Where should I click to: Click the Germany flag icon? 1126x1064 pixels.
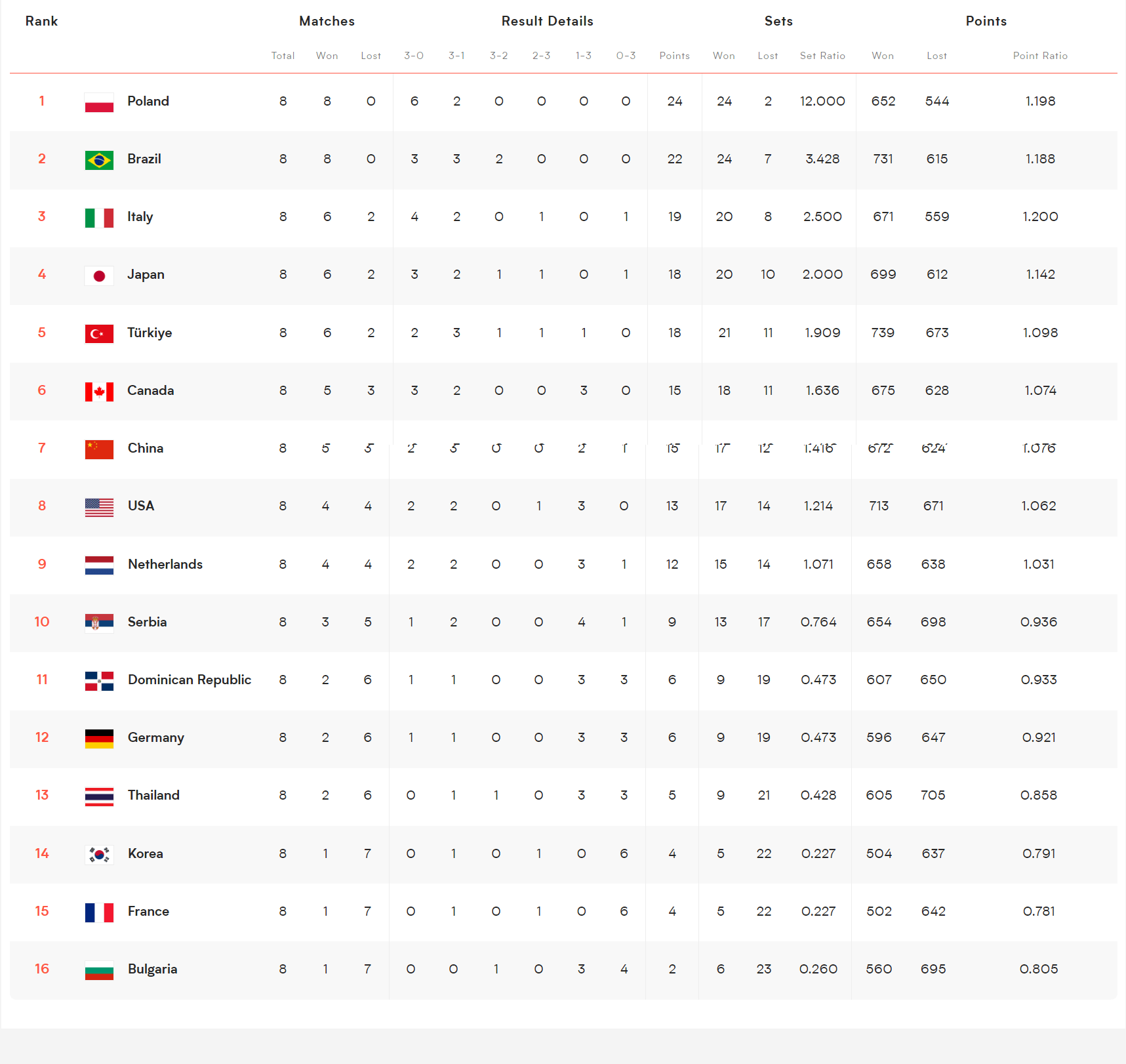click(99, 739)
